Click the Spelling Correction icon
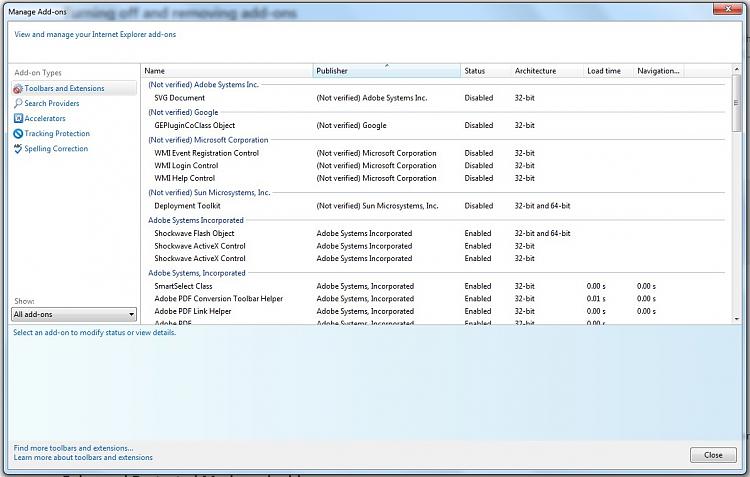Viewport: 750px width, 477px height. click(x=18, y=149)
